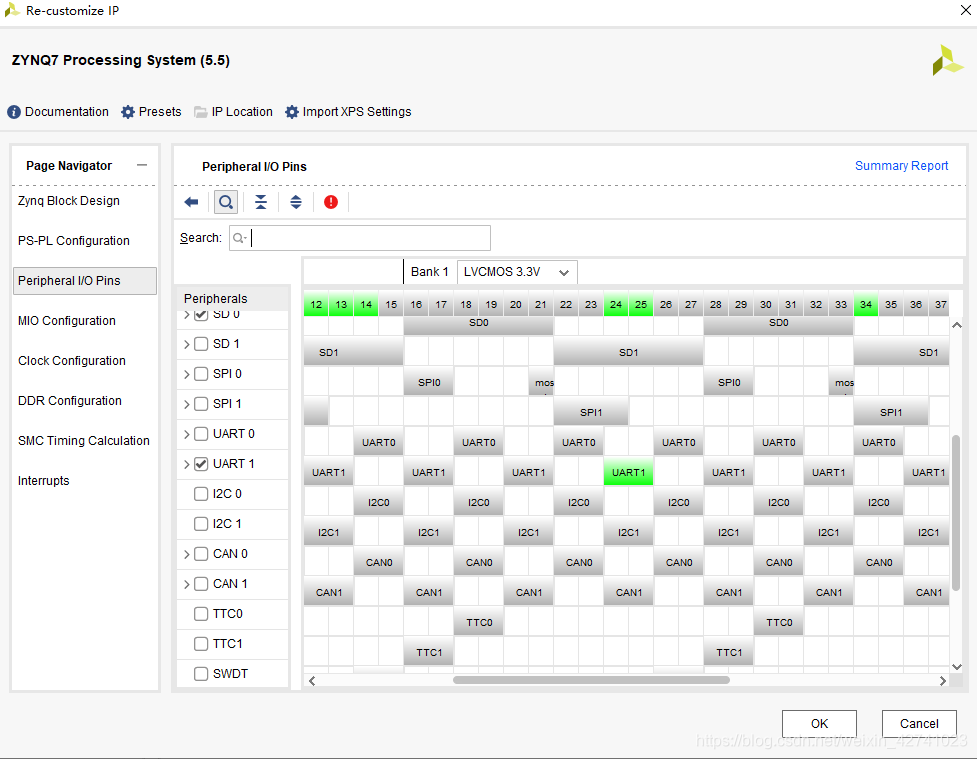
Task: Expand the CAN 1 tree row
Action: 186,584
